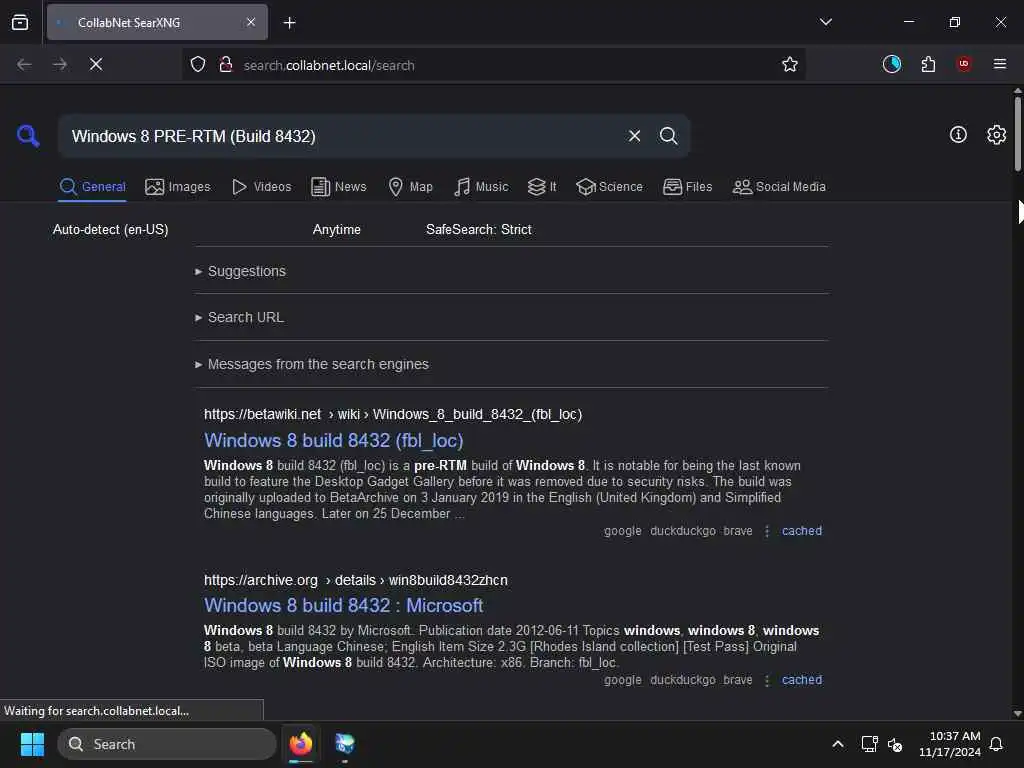1024x768 pixels.
Task: Switch to Music category
Action: (481, 187)
